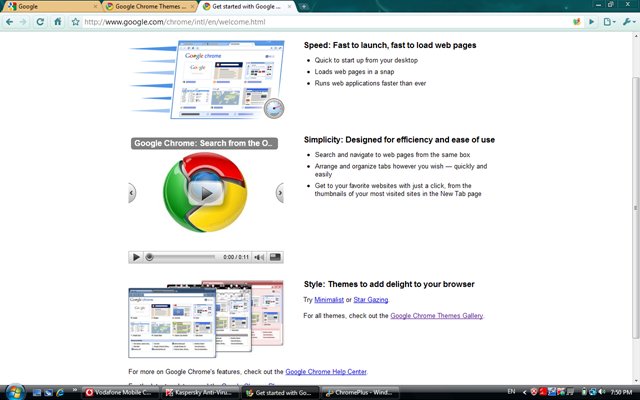Open a new tab with plus button
This screenshot has height=400, width=640.
coord(304,7)
